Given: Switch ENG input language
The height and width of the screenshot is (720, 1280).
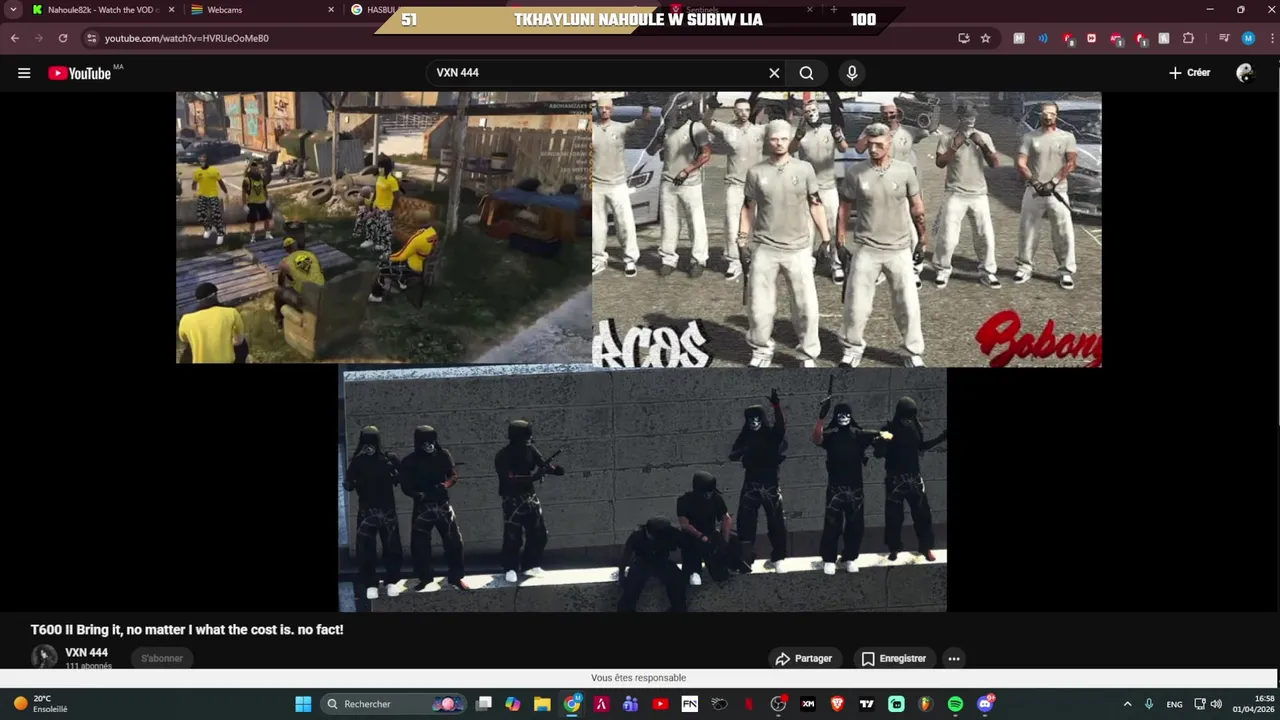Looking at the screenshot, I should point(1174,704).
